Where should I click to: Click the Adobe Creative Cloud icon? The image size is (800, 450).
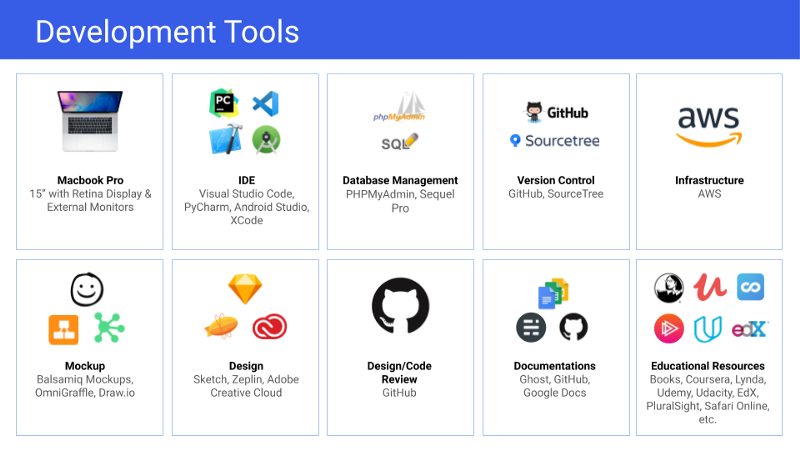(x=269, y=327)
